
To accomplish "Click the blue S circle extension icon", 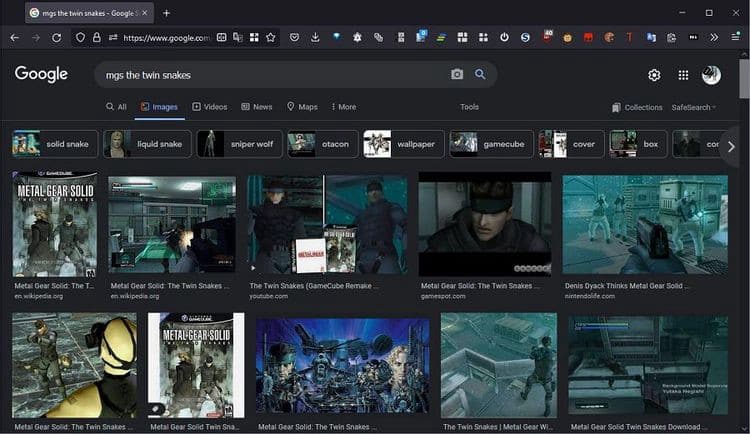I will tap(525, 37).
